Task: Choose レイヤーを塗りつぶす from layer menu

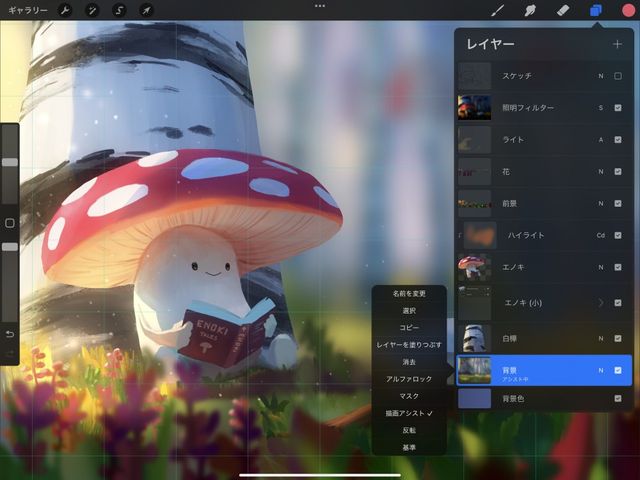Action: coord(409,345)
